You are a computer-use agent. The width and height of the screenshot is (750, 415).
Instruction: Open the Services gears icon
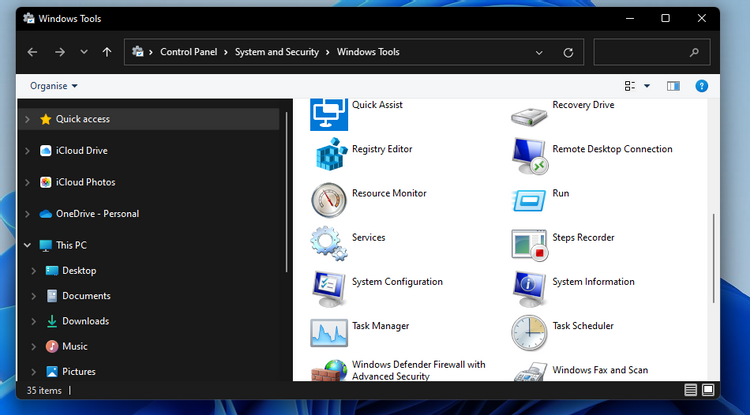click(329, 243)
